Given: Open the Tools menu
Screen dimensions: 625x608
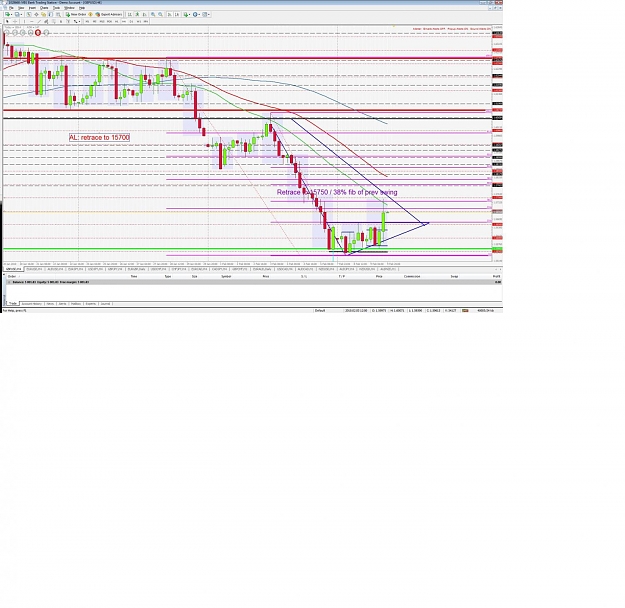Looking at the screenshot, I should (x=56, y=8).
